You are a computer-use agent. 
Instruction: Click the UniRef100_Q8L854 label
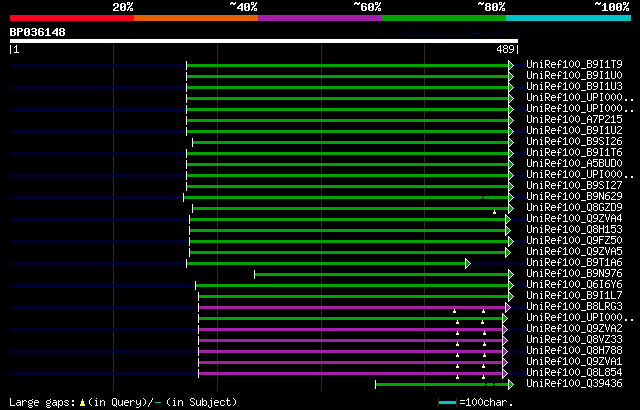point(574,373)
